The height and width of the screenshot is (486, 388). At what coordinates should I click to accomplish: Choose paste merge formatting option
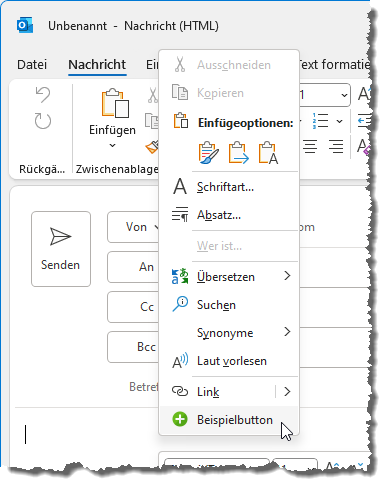point(238,153)
